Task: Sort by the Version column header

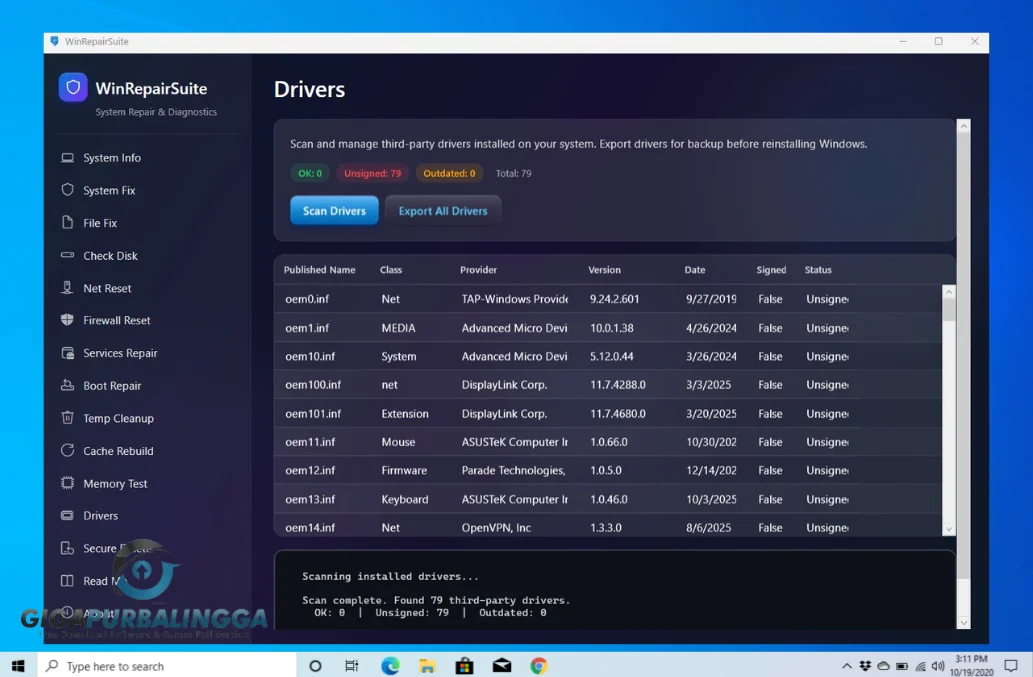Action: (x=604, y=270)
